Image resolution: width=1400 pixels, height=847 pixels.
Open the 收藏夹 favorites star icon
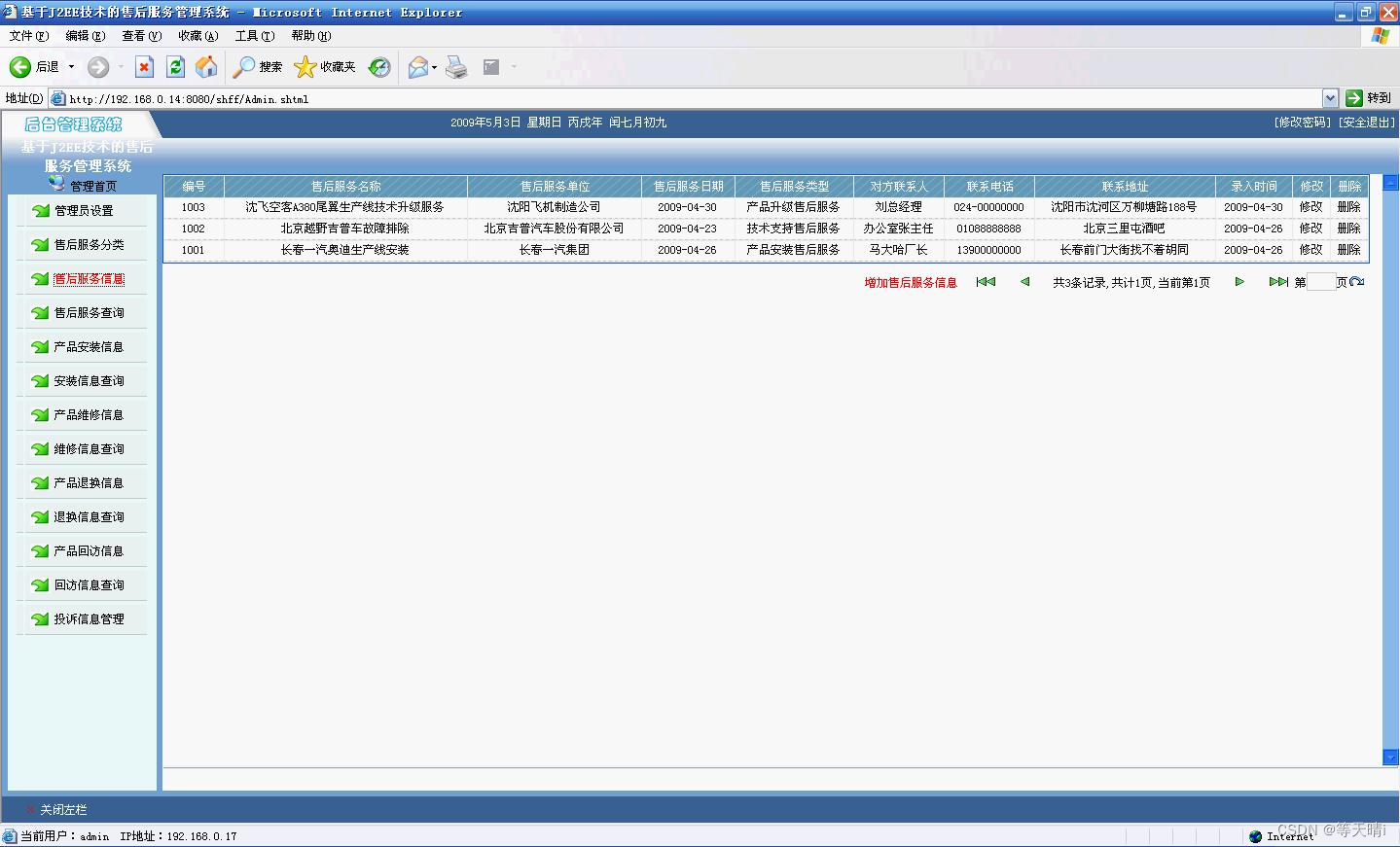(321, 66)
